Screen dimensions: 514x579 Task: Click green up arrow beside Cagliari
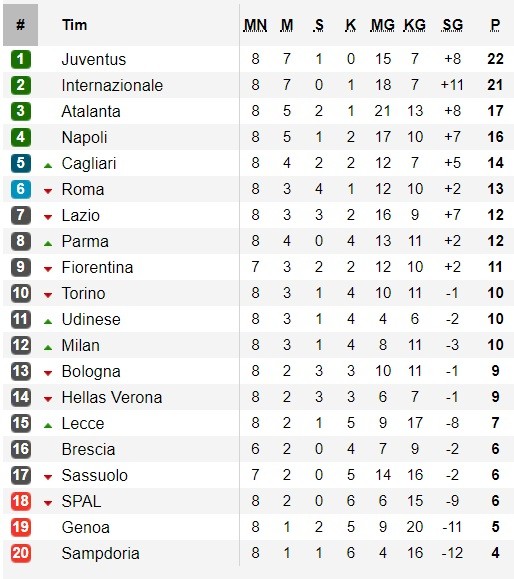[x=48, y=166]
